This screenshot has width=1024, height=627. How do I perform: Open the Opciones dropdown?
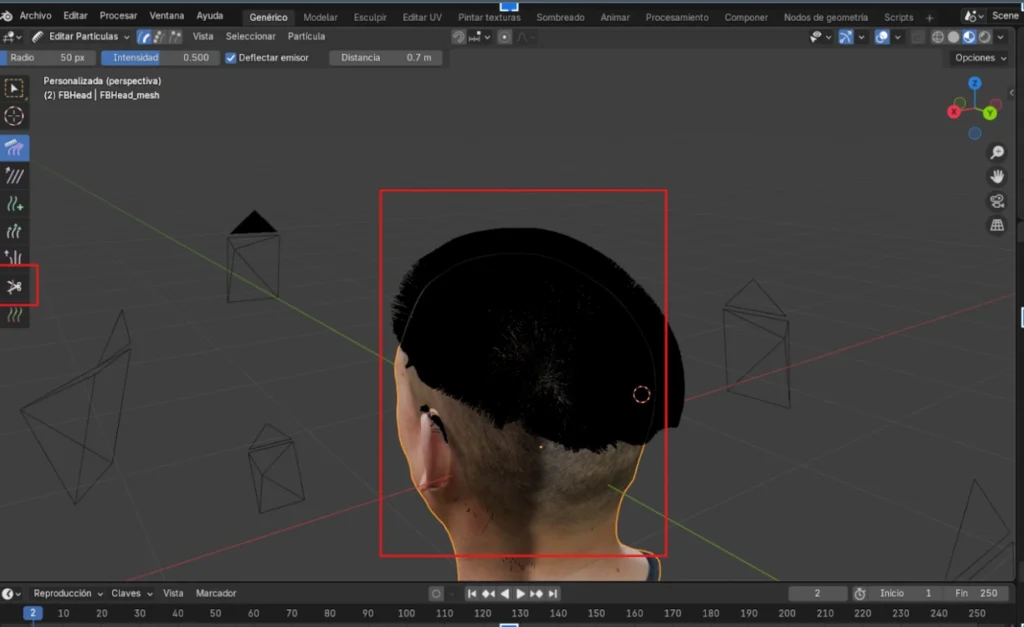point(978,58)
